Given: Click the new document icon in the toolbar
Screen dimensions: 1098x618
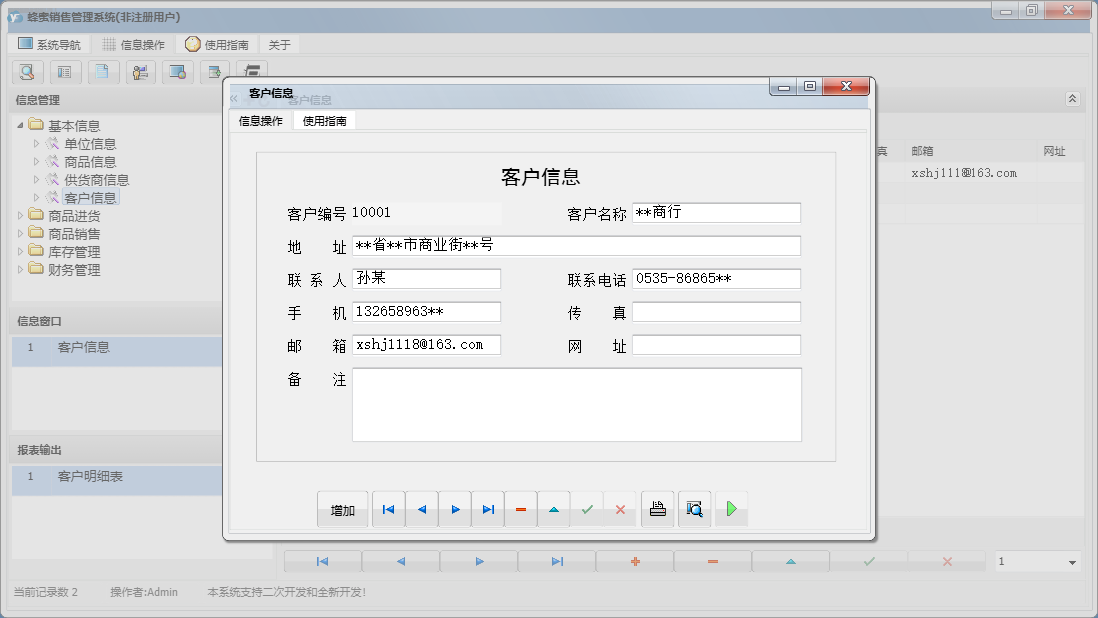Looking at the screenshot, I should (103, 72).
